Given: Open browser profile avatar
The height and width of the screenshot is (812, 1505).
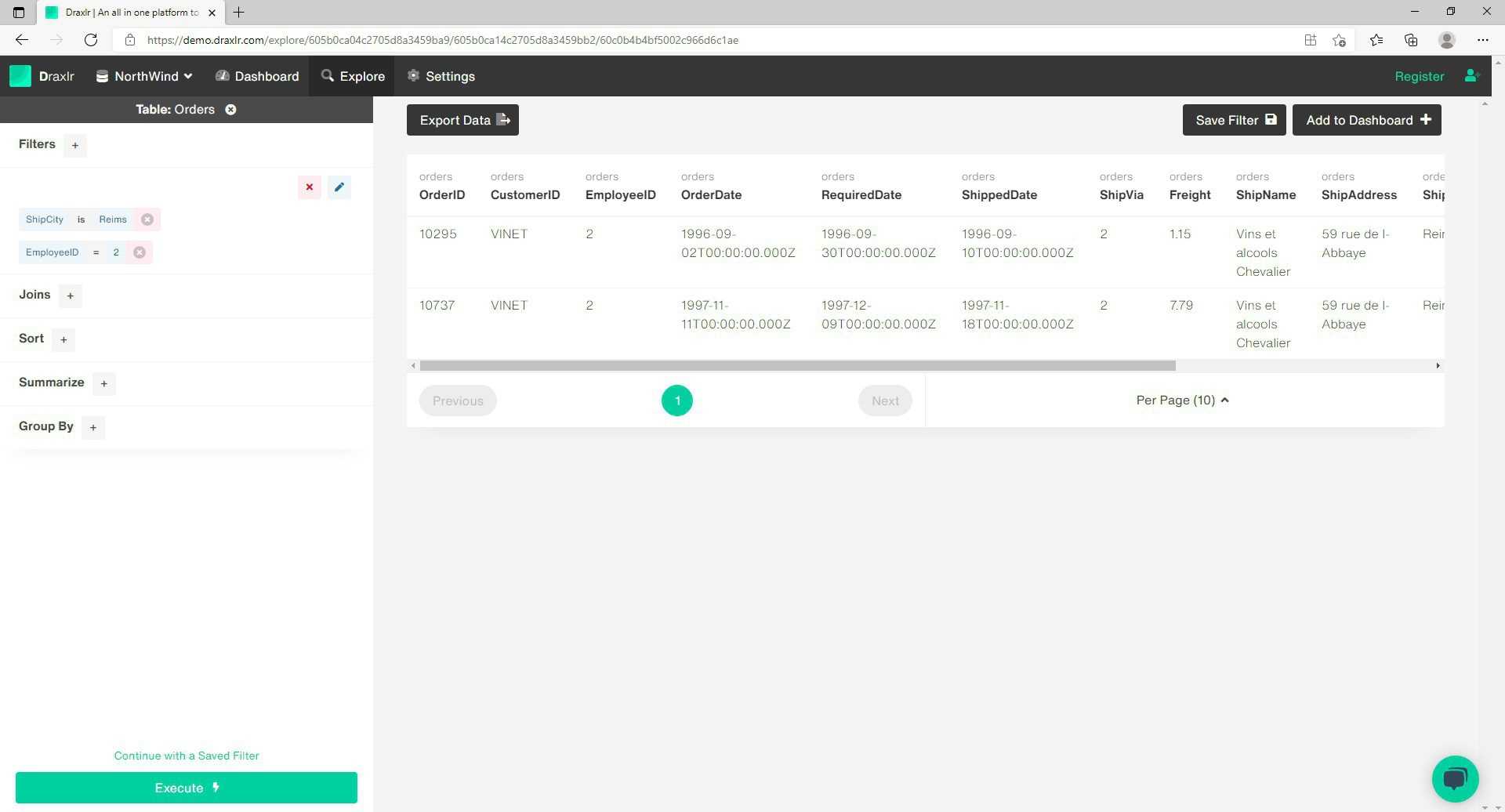Looking at the screenshot, I should click(x=1447, y=40).
